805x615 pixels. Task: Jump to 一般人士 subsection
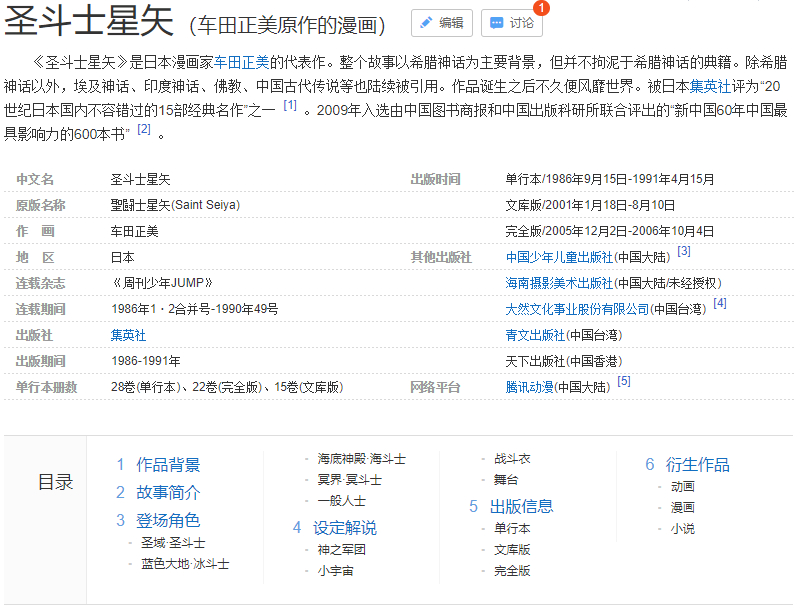coord(341,501)
